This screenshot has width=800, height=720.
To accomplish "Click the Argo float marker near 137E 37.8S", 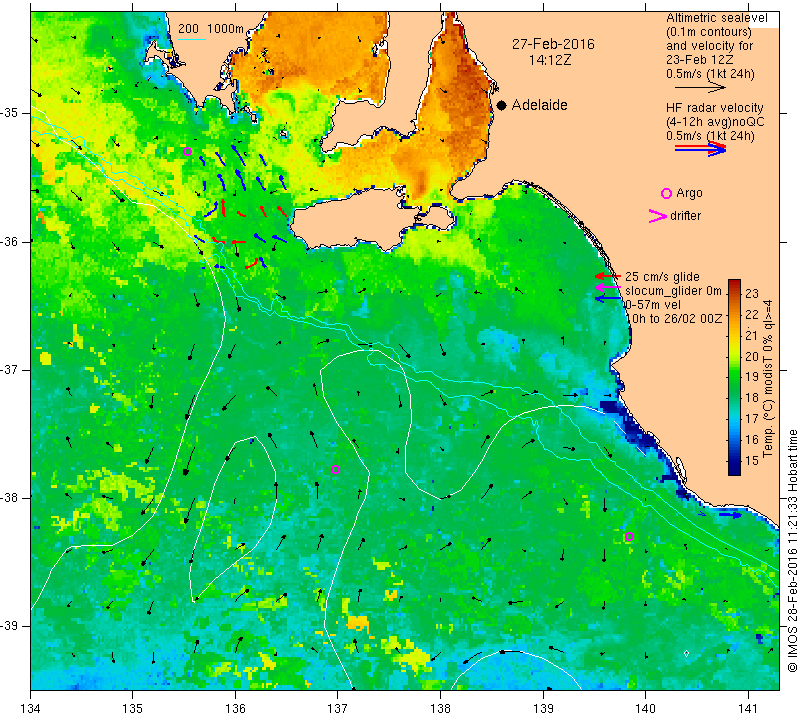I will 335,470.
